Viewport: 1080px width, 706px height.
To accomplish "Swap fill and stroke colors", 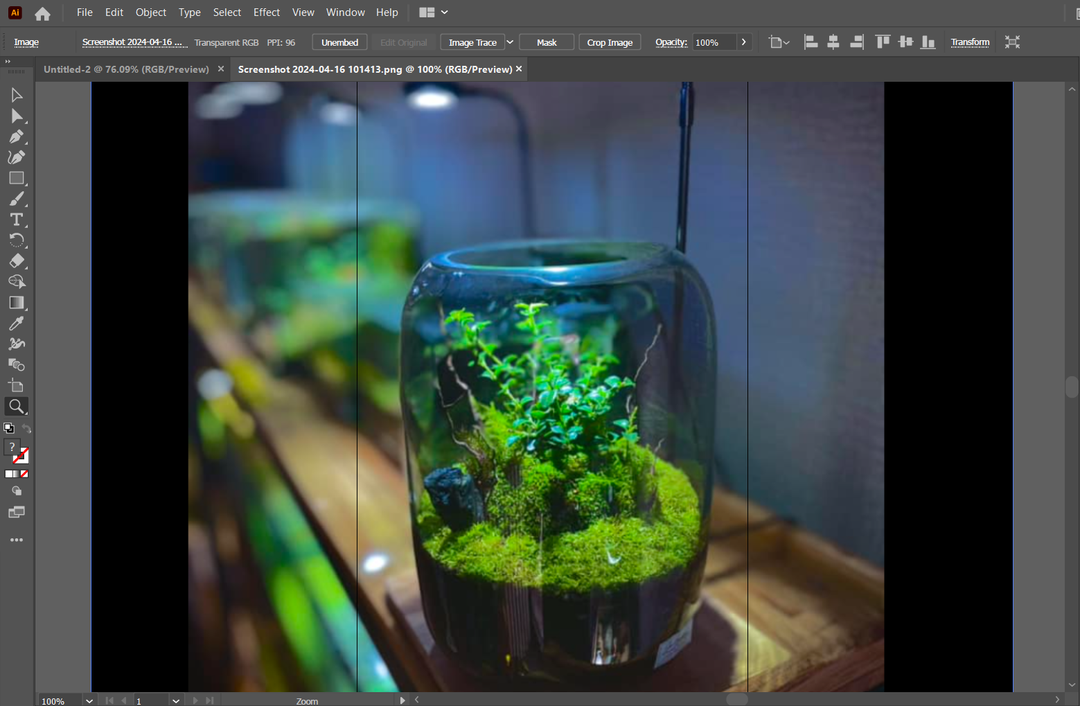I will pos(26,429).
